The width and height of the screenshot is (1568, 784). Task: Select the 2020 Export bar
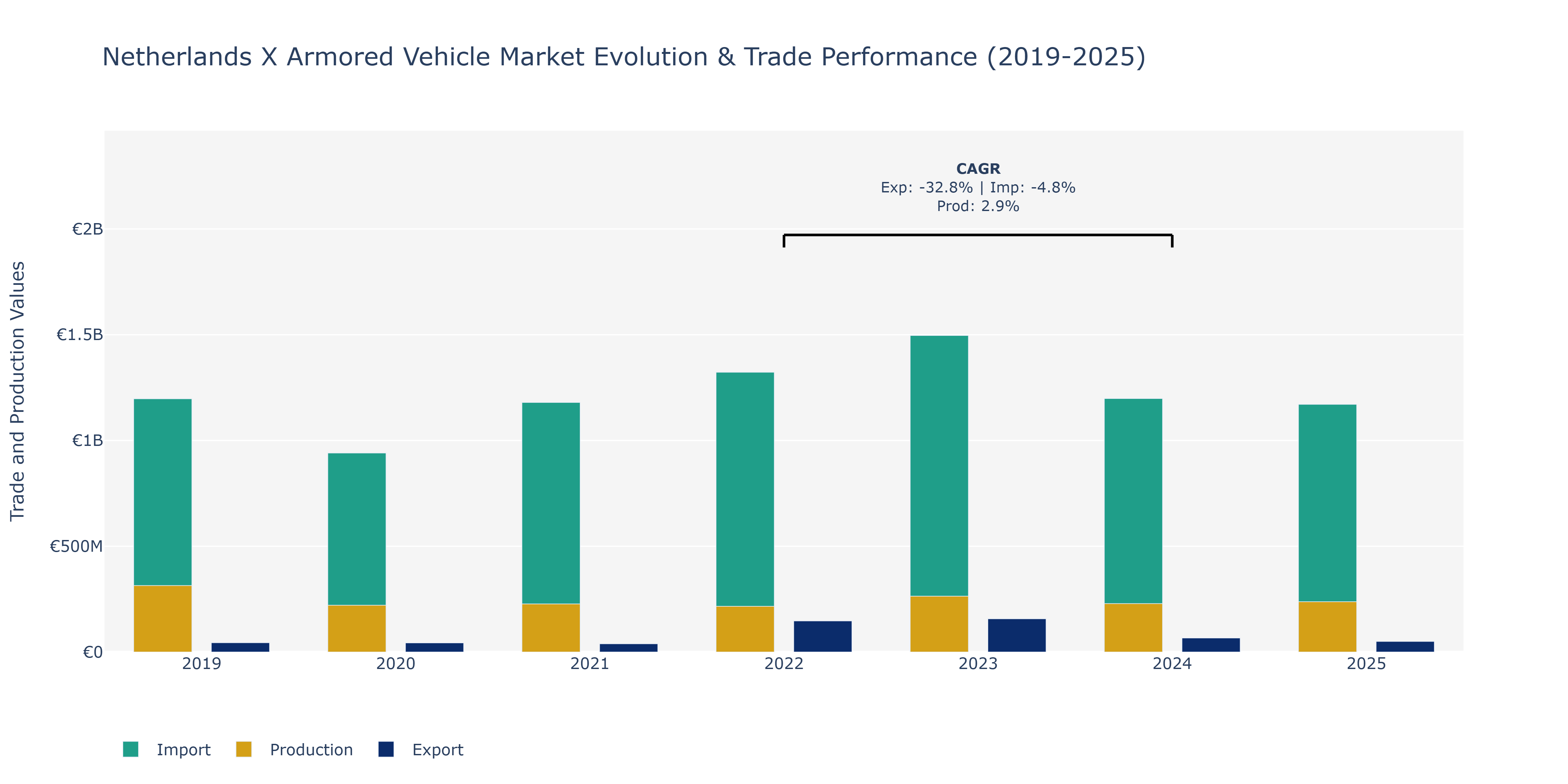click(434, 647)
